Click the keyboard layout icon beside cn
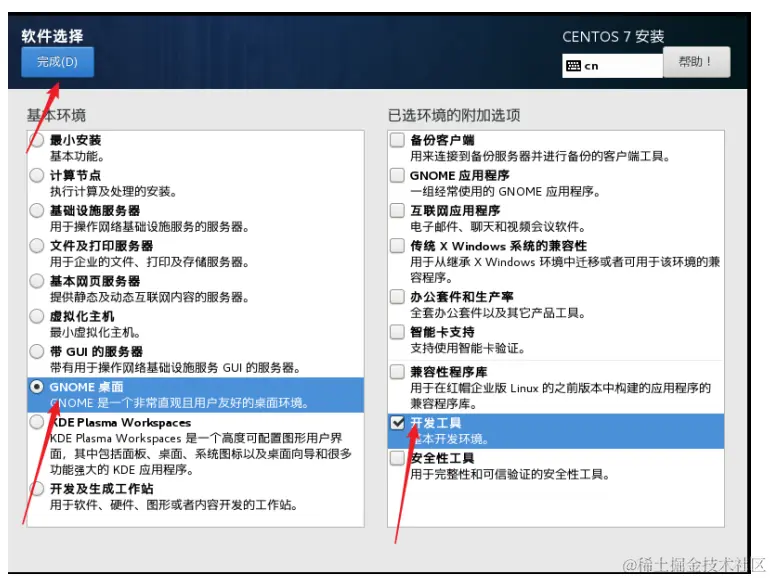 pyautogui.click(x=573, y=66)
